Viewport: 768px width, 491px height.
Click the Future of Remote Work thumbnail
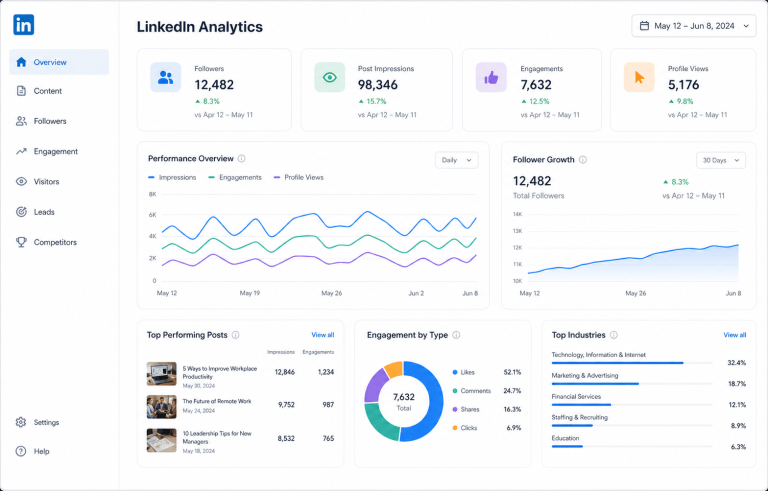click(x=162, y=407)
